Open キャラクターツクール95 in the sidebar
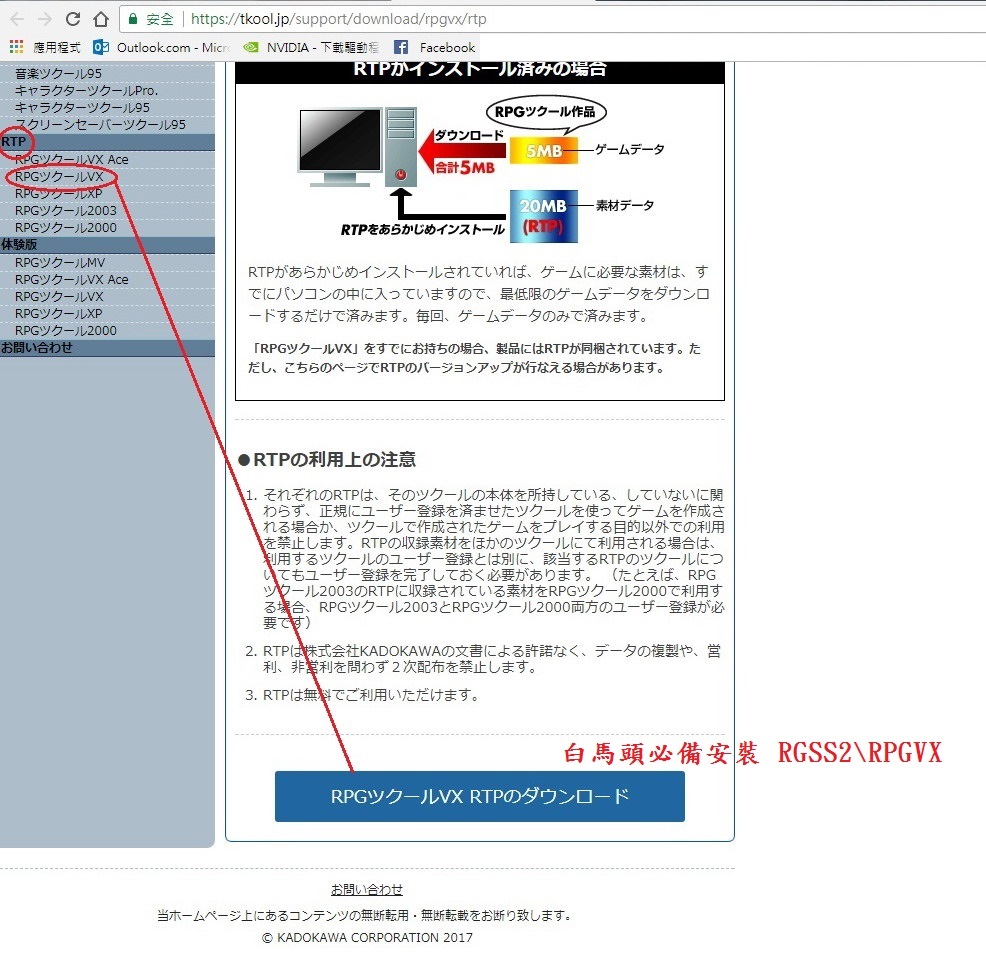 [x=82, y=108]
